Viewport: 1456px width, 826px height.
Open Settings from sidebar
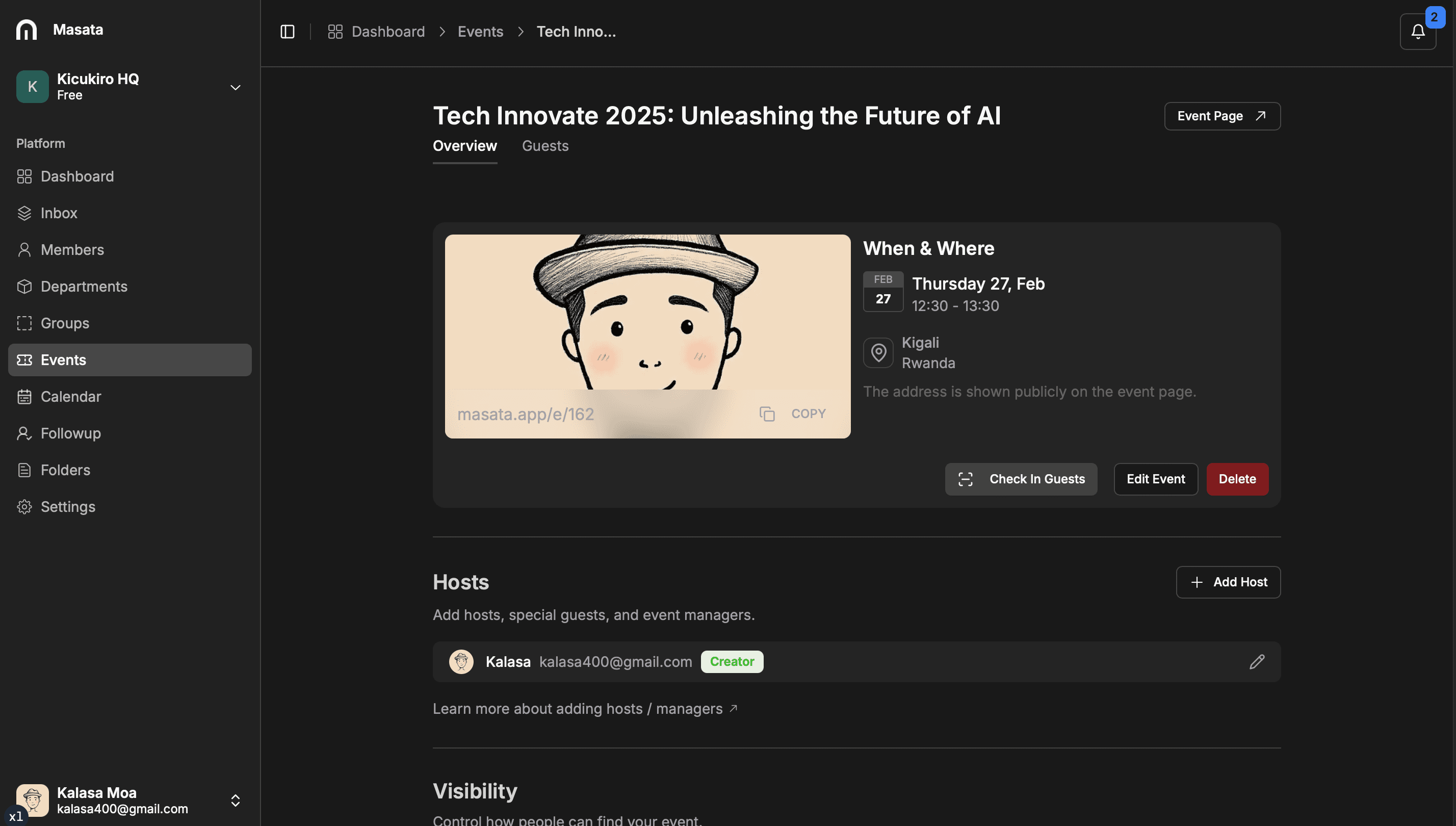click(67, 507)
